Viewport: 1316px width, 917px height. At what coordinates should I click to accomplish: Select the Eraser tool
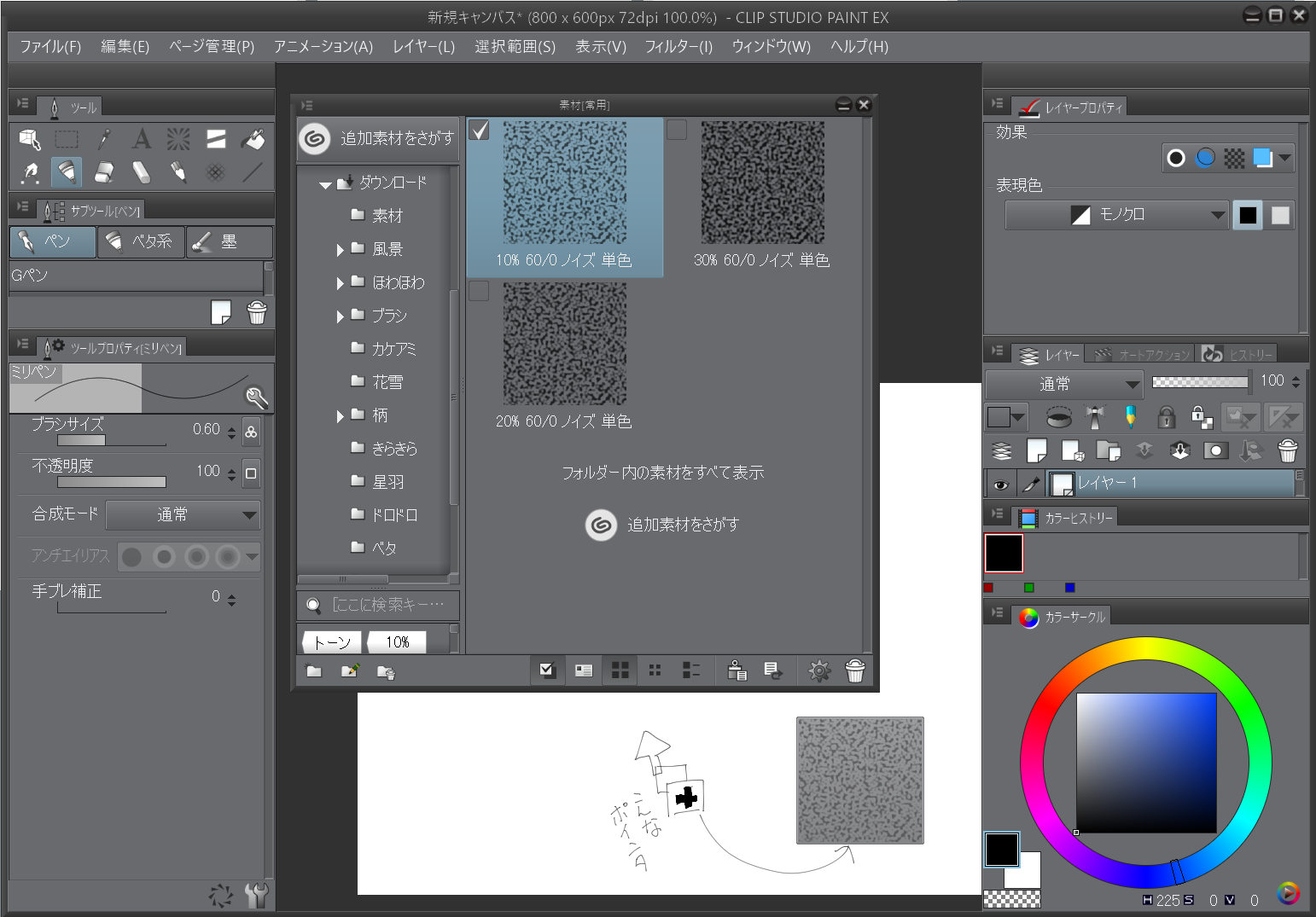point(104,172)
